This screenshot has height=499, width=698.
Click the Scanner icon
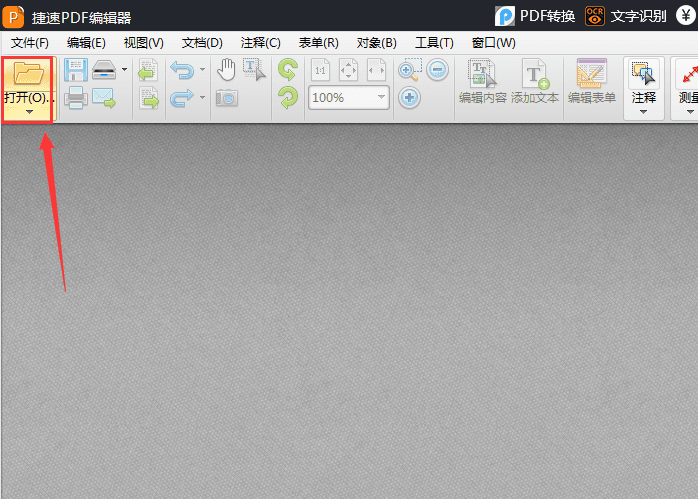[x=104, y=70]
